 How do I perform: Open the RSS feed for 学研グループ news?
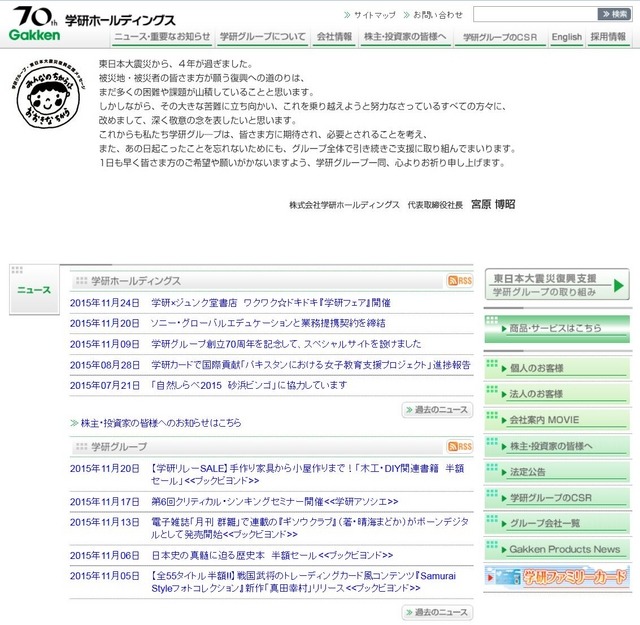pyautogui.click(x=460, y=446)
